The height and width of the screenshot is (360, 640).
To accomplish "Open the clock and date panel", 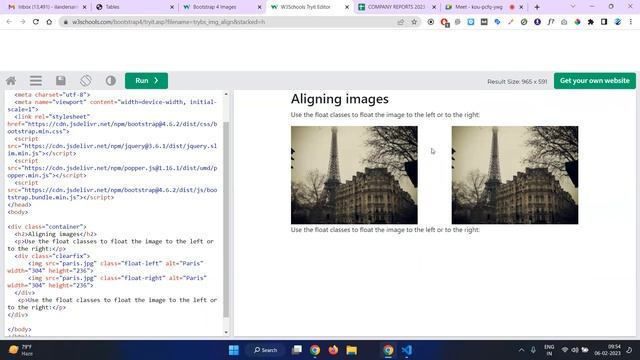I will coord(608,350).
